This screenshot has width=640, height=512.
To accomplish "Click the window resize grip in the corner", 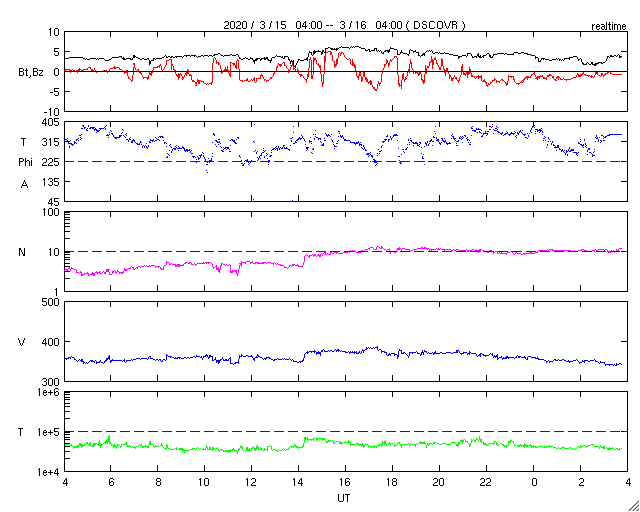I will click(634, 506).
